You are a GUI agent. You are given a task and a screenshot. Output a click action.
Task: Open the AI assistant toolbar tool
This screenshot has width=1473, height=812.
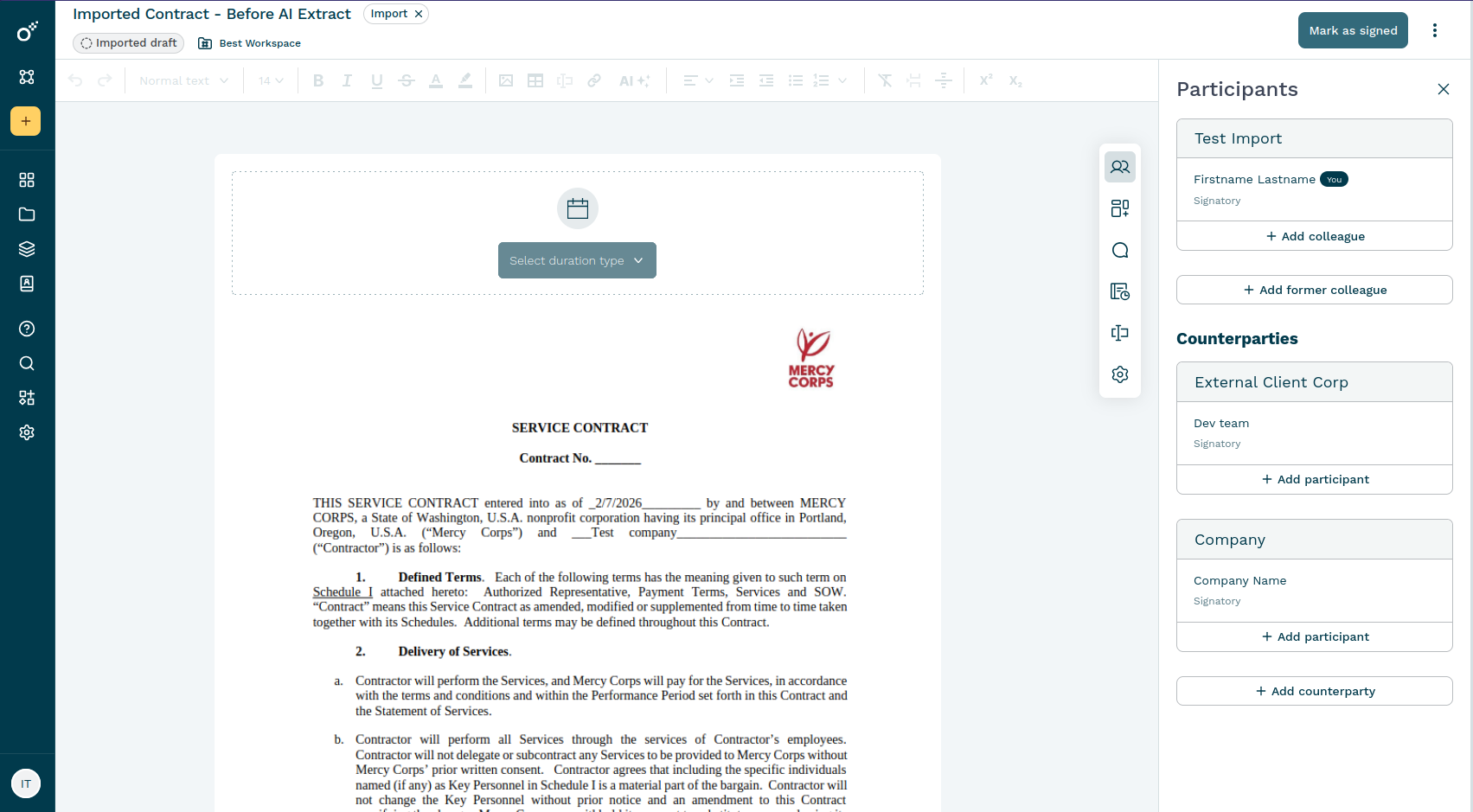(634, 80)
